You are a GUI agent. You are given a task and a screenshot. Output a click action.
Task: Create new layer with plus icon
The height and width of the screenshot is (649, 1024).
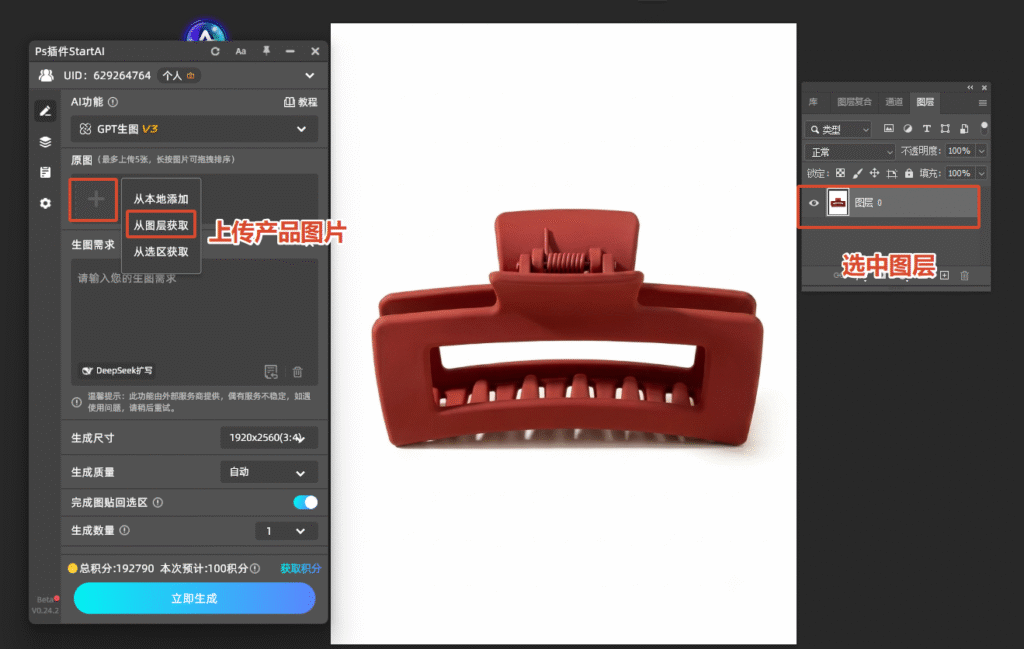(944, 276)
